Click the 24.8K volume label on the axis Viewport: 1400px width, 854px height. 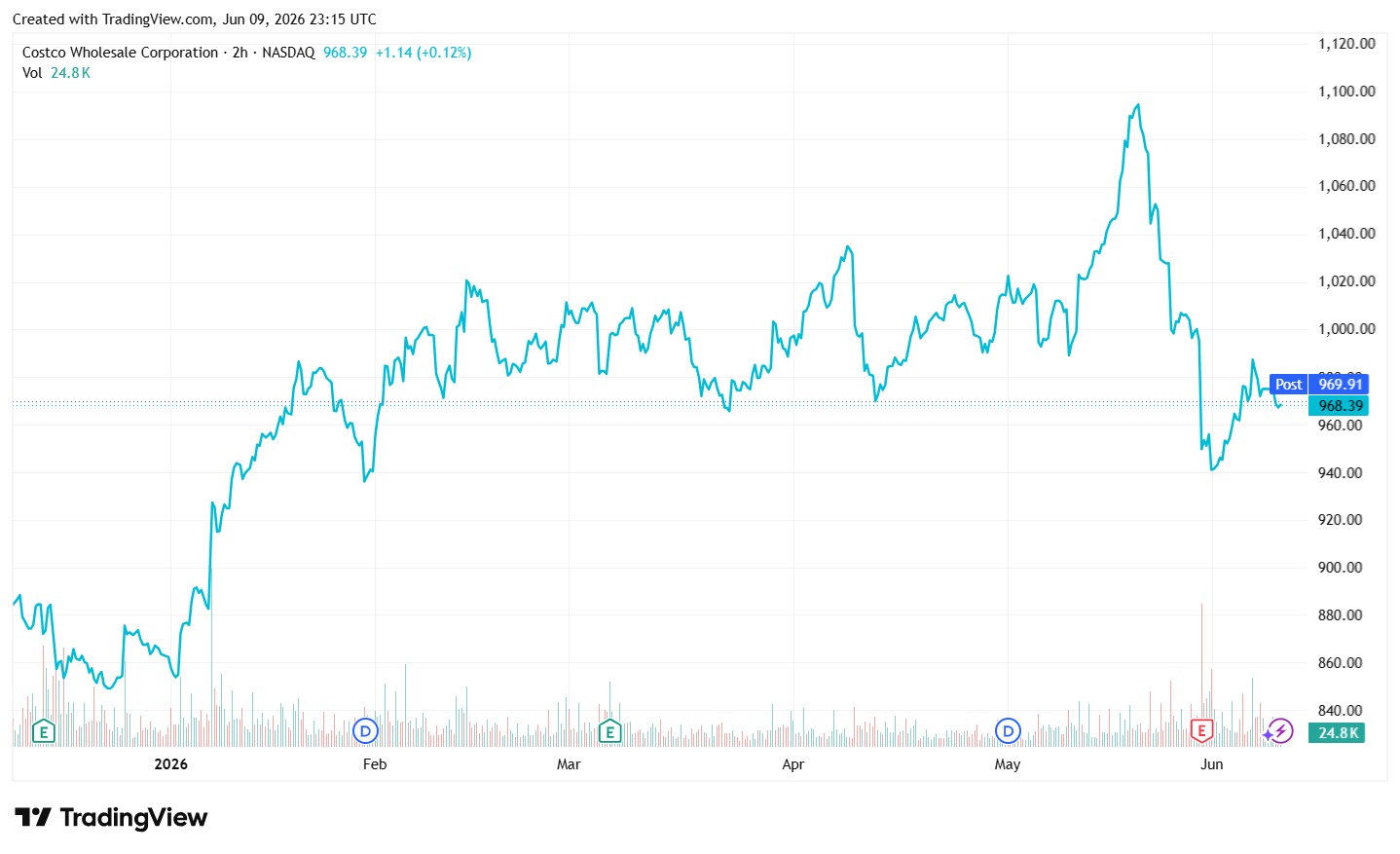tap(1339, 732)
